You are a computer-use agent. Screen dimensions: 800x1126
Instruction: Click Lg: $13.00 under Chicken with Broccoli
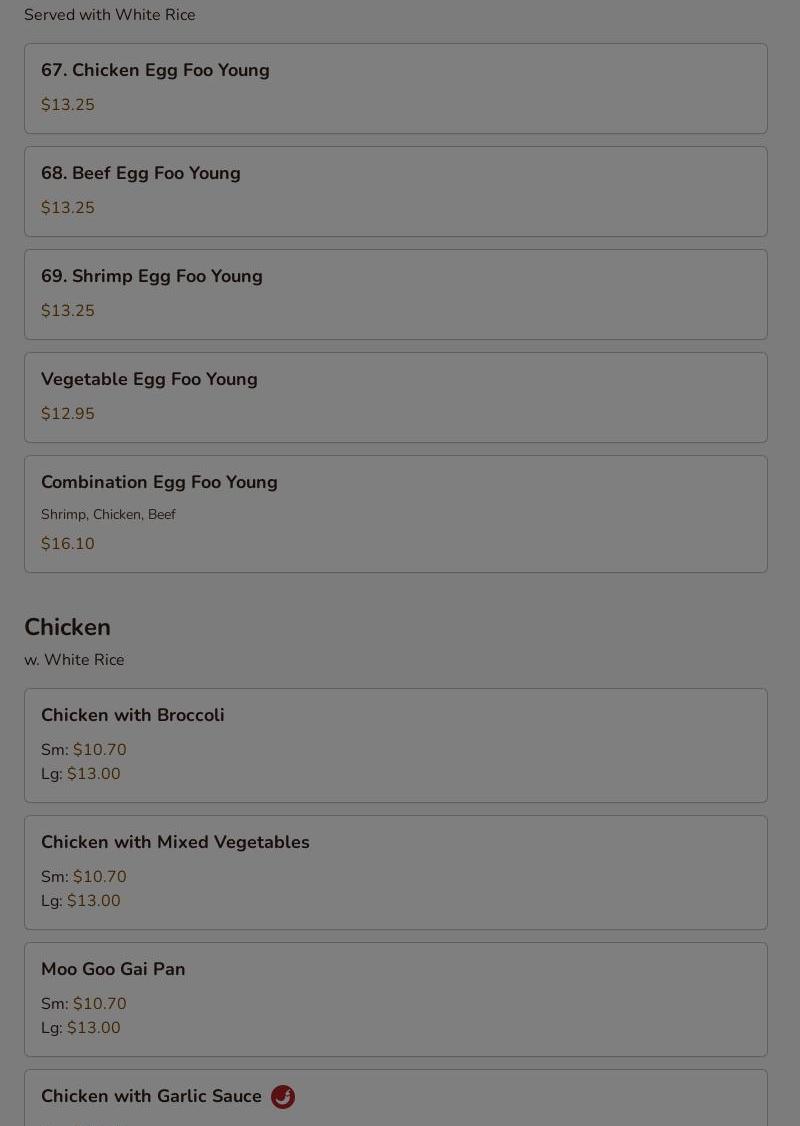80,774
